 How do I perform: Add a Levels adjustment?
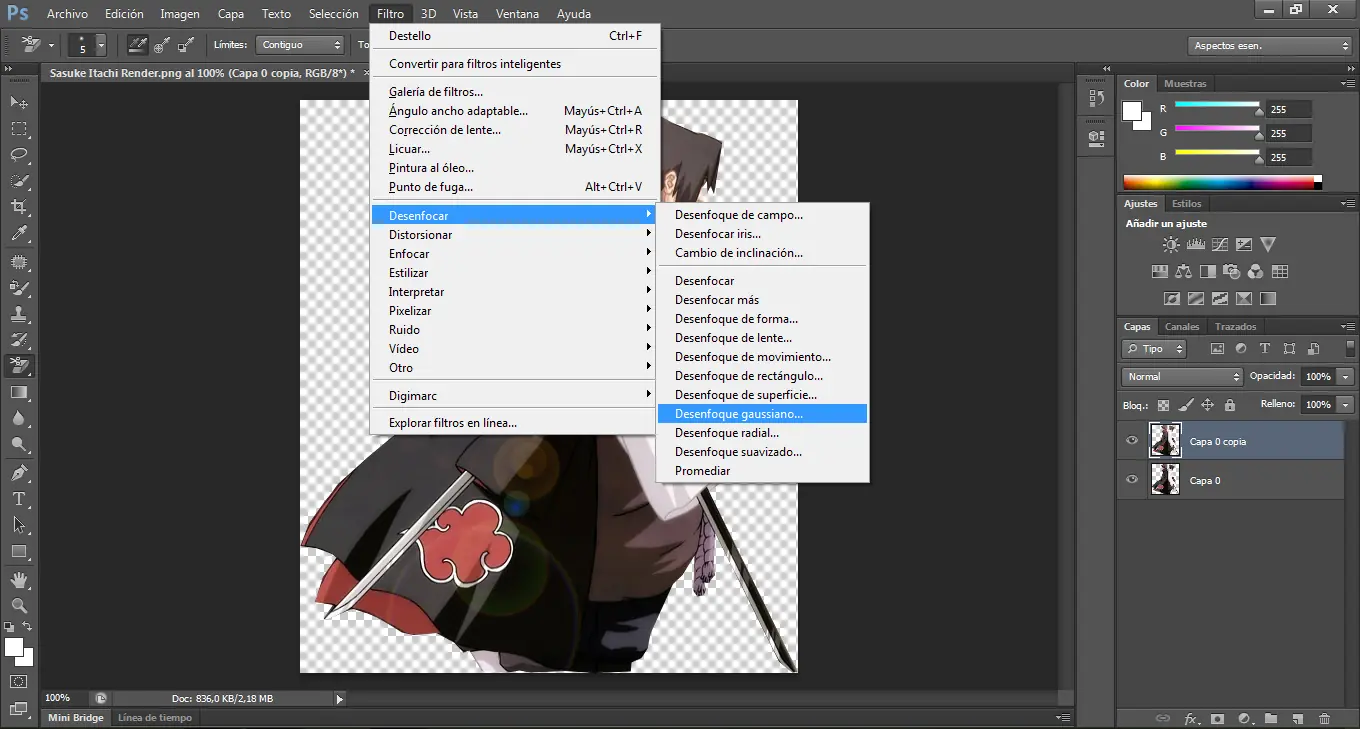click(x=1196, y=244)
